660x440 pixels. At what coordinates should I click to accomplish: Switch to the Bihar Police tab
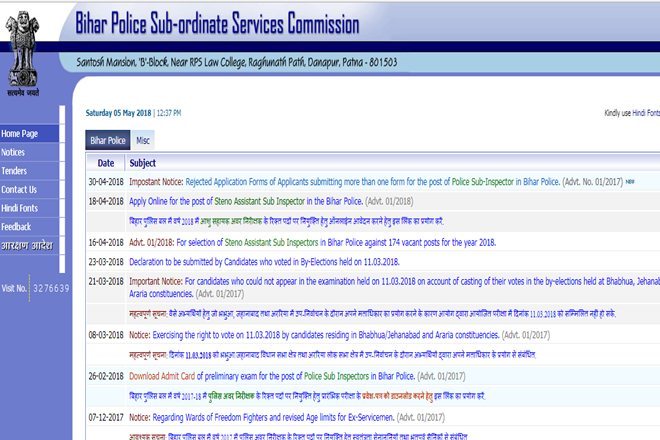click(108, 140)
